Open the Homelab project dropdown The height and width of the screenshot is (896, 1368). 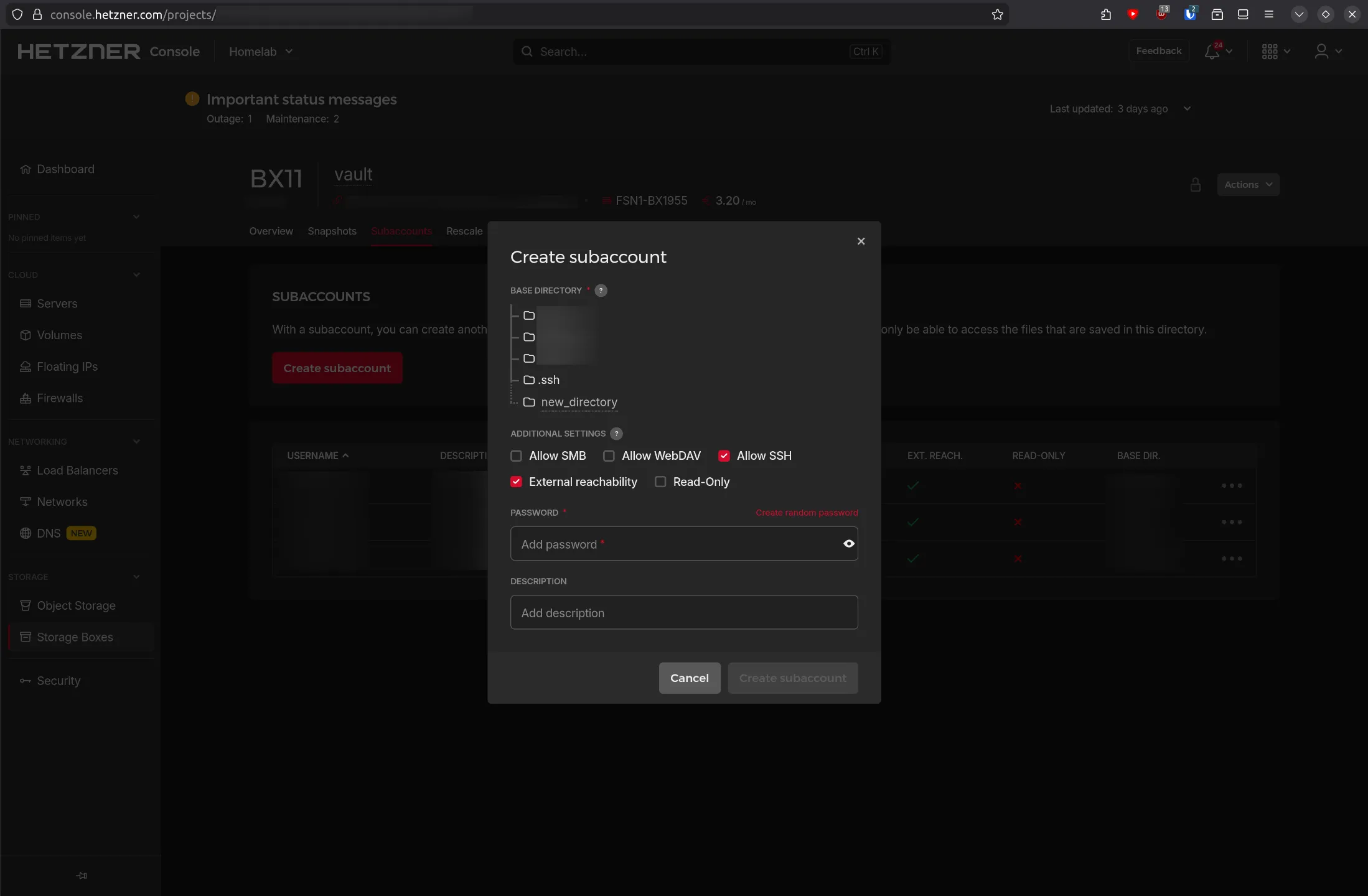[x=260, y=52]
